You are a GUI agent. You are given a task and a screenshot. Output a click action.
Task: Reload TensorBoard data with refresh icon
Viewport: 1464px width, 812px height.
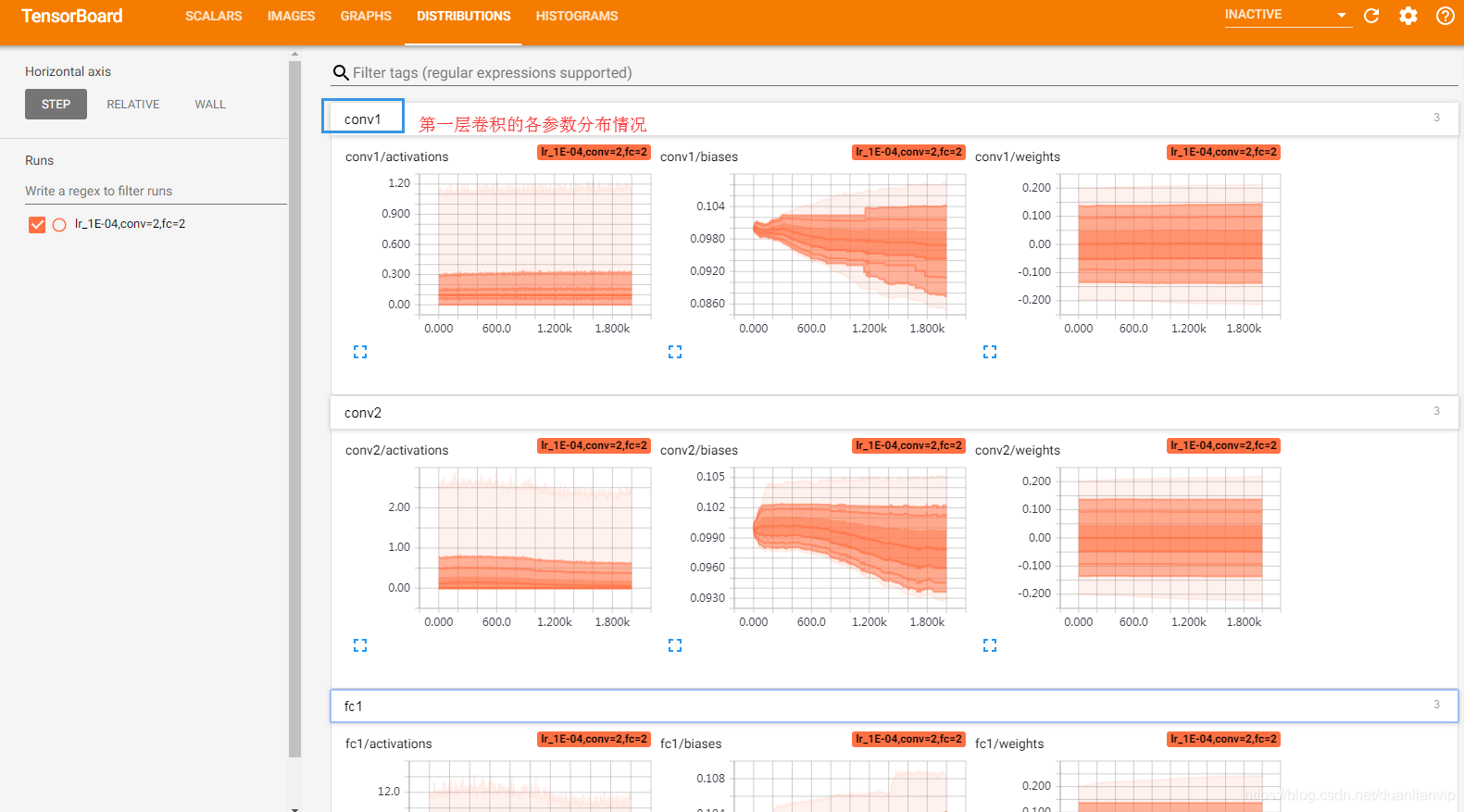[1371, 16]
